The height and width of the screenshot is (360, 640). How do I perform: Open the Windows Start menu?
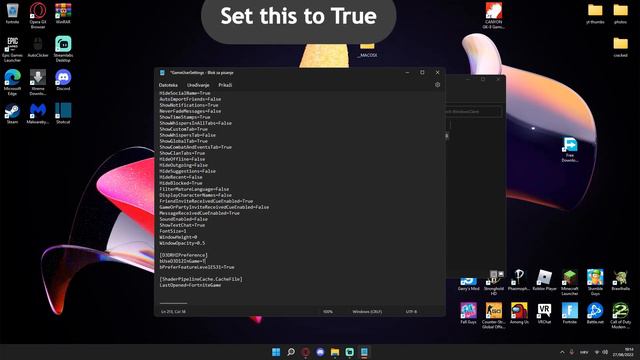pyautogui.click(x=276, y=352)
